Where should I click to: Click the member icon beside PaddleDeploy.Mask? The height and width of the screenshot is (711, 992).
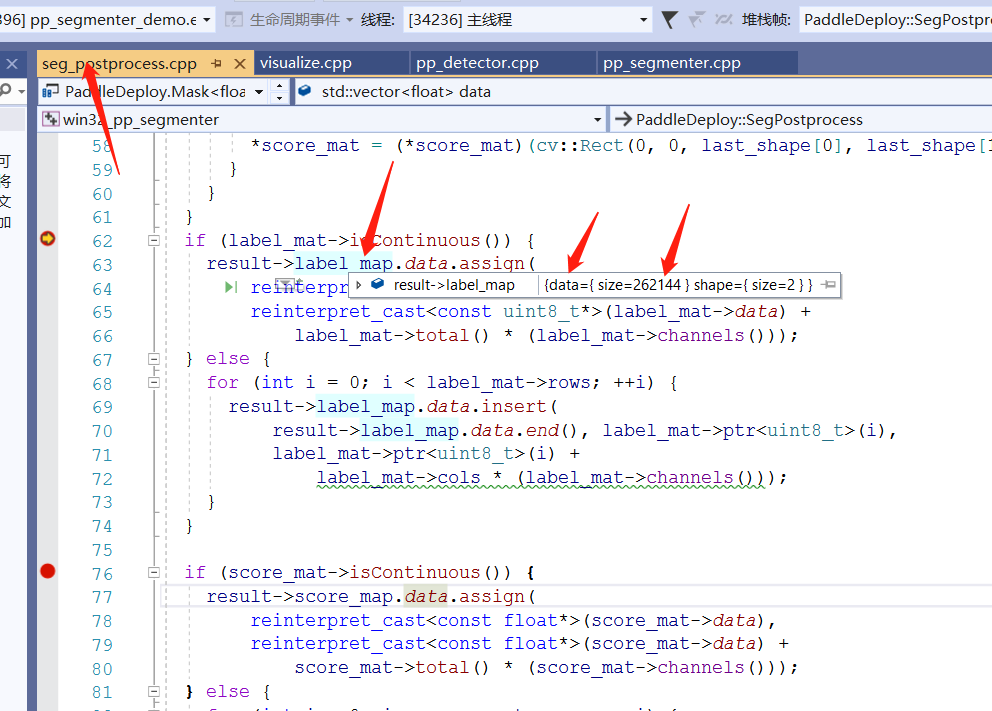click(x=50, y=89)
